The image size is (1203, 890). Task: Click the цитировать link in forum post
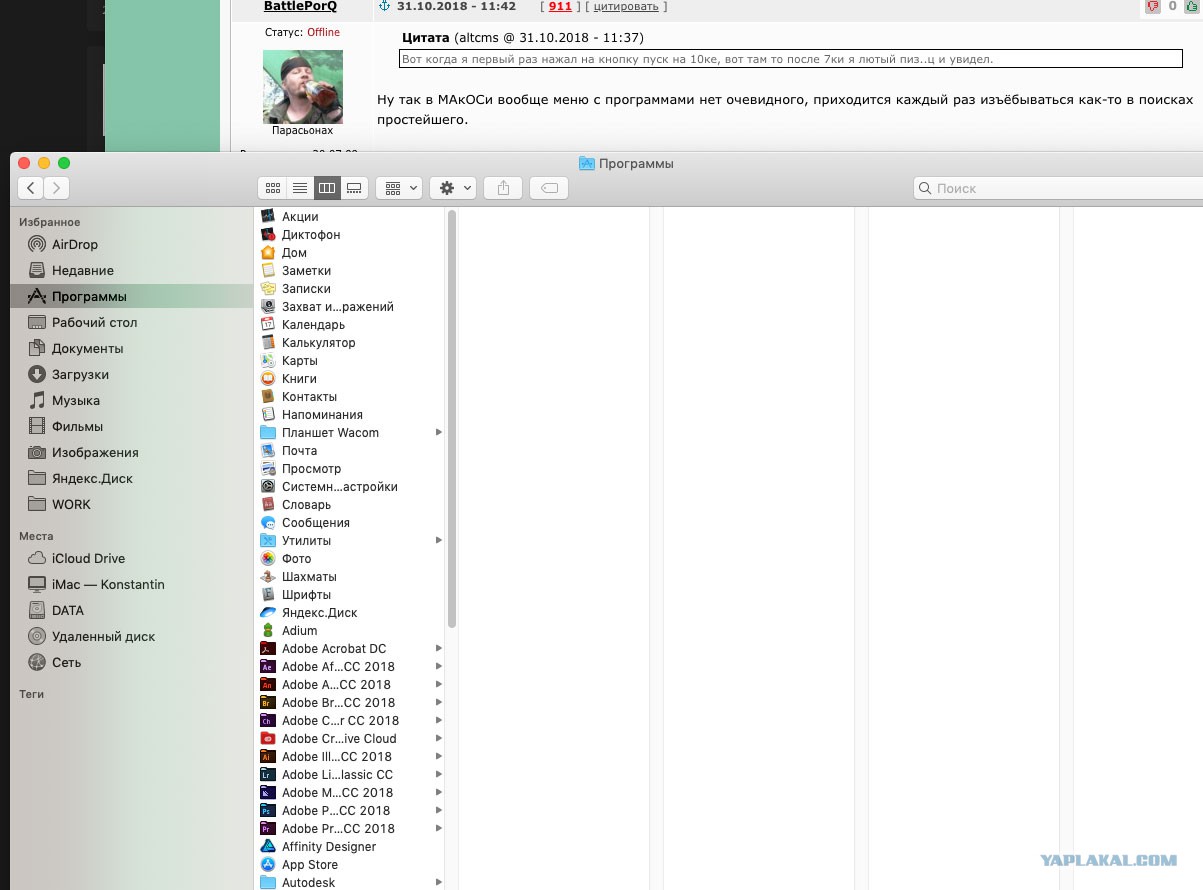click(x=626, y=6)
